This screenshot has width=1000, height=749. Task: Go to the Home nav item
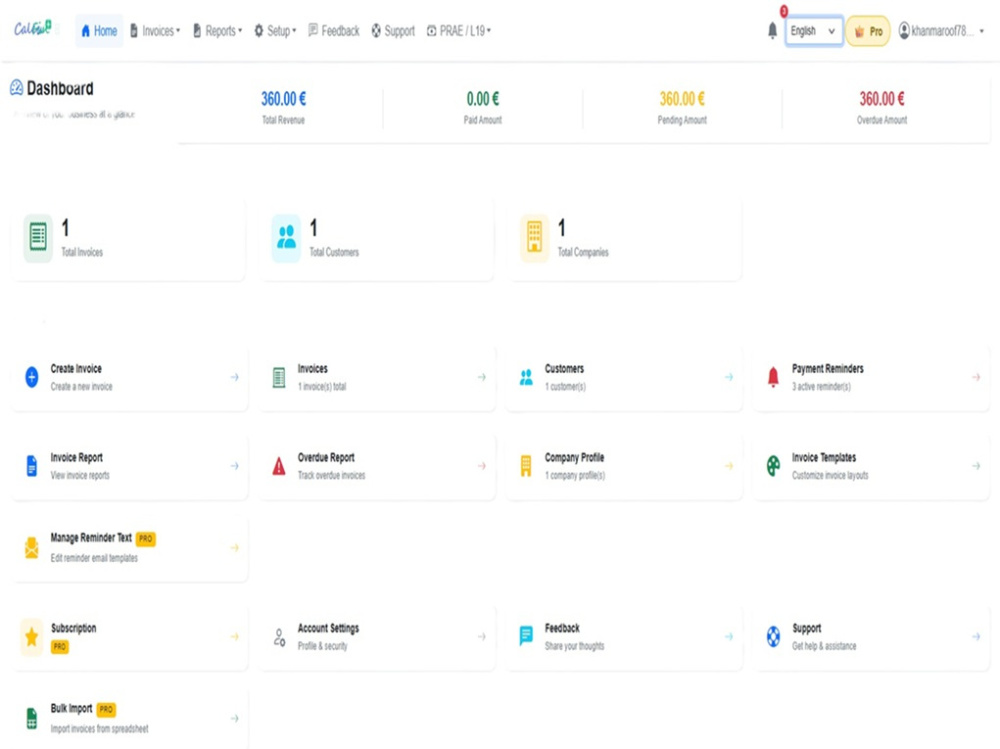coord(99,31)
